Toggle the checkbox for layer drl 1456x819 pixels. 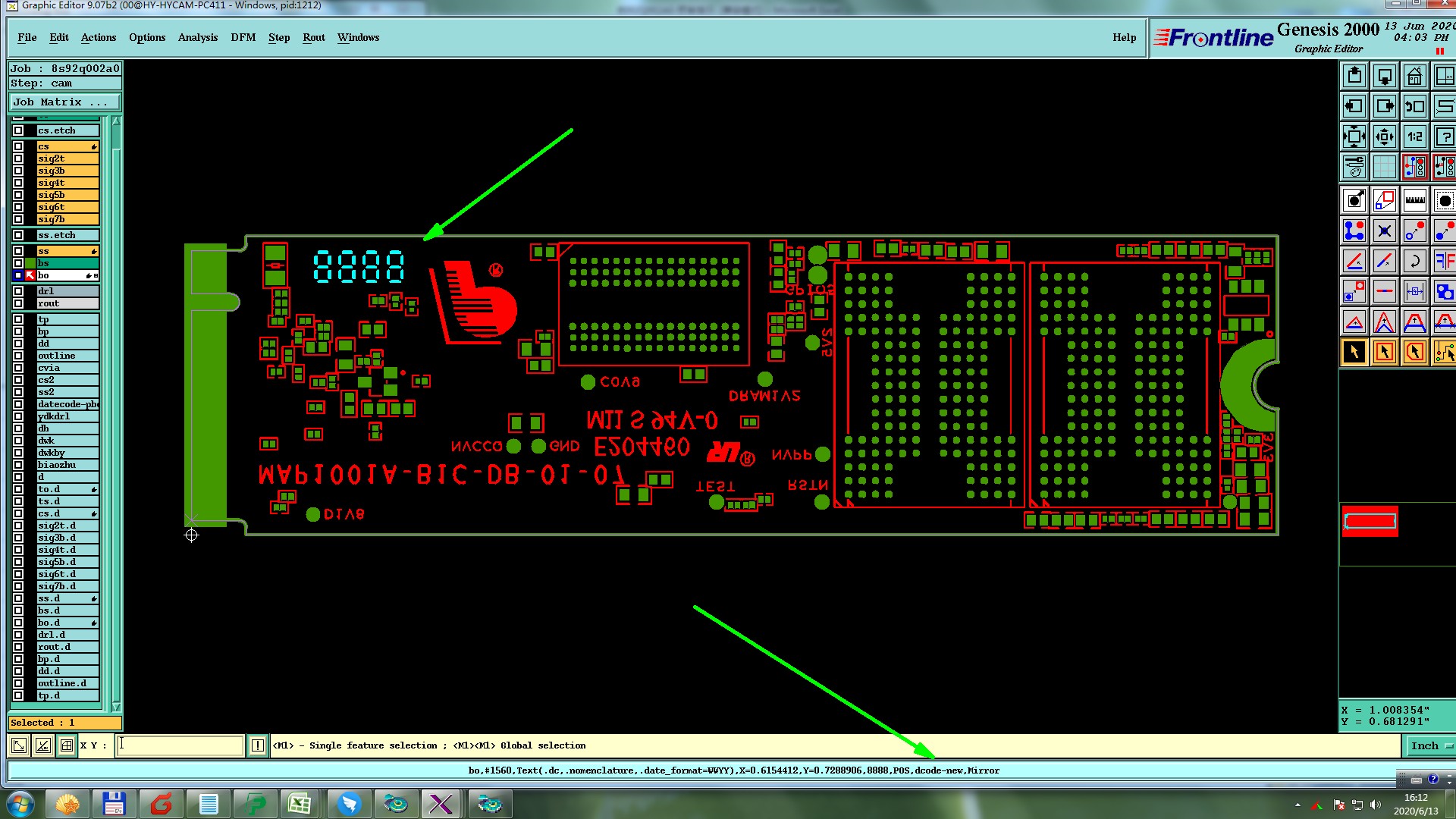pyautogui.click(x=18, y=291)
